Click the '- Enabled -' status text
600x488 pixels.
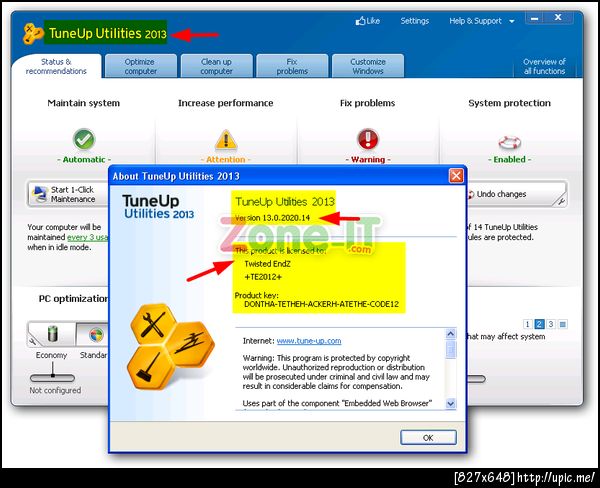[509, 159]
